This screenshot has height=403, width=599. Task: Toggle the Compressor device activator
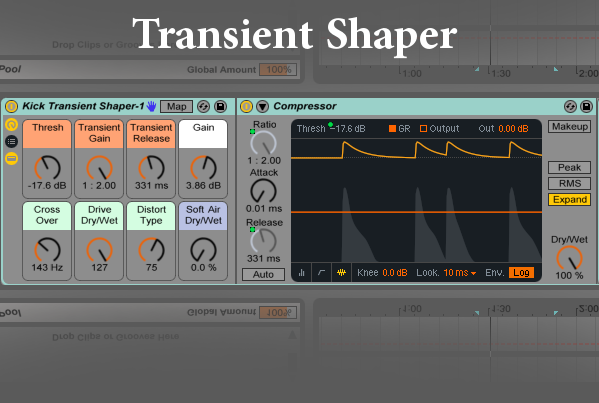click(x=246, y=106)
